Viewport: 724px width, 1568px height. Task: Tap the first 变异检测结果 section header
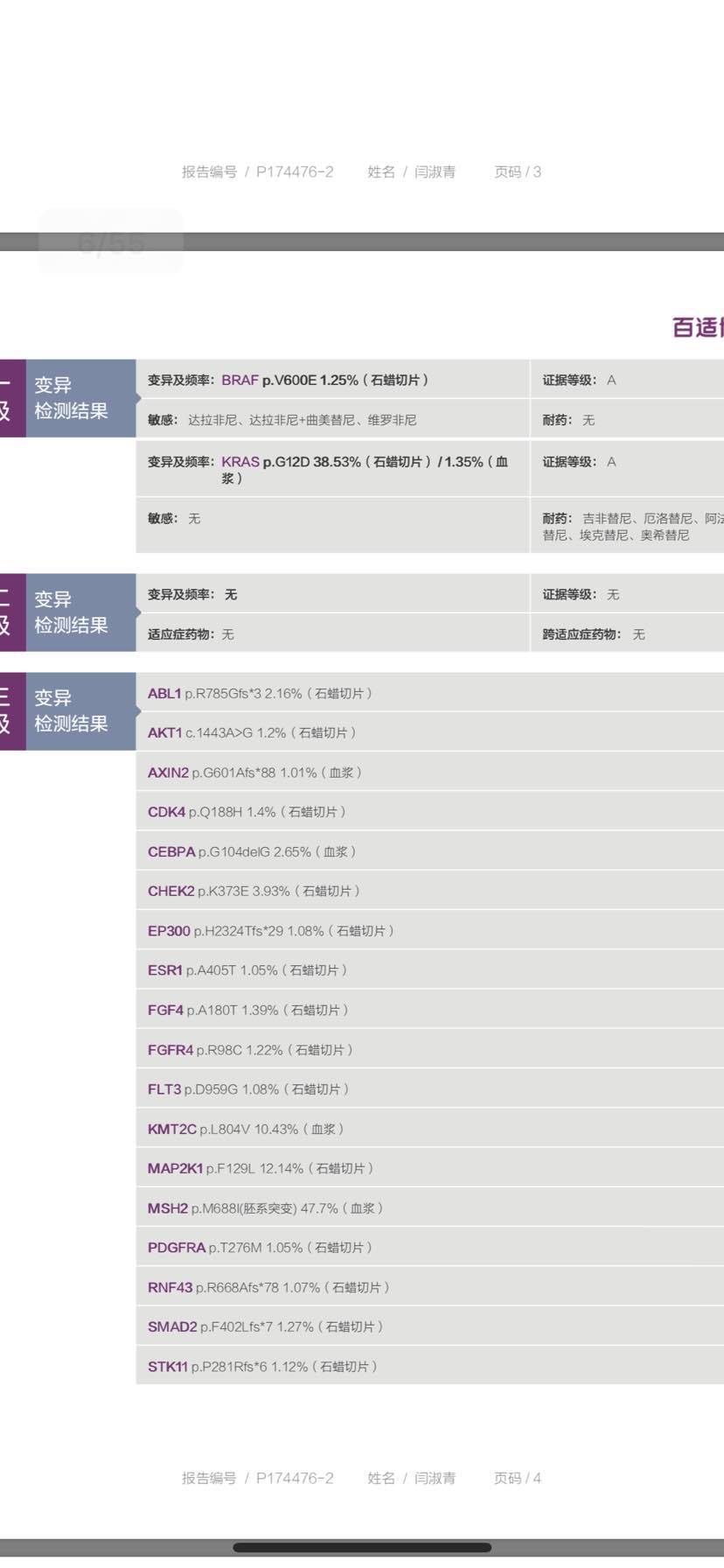[x=71, y=398]
